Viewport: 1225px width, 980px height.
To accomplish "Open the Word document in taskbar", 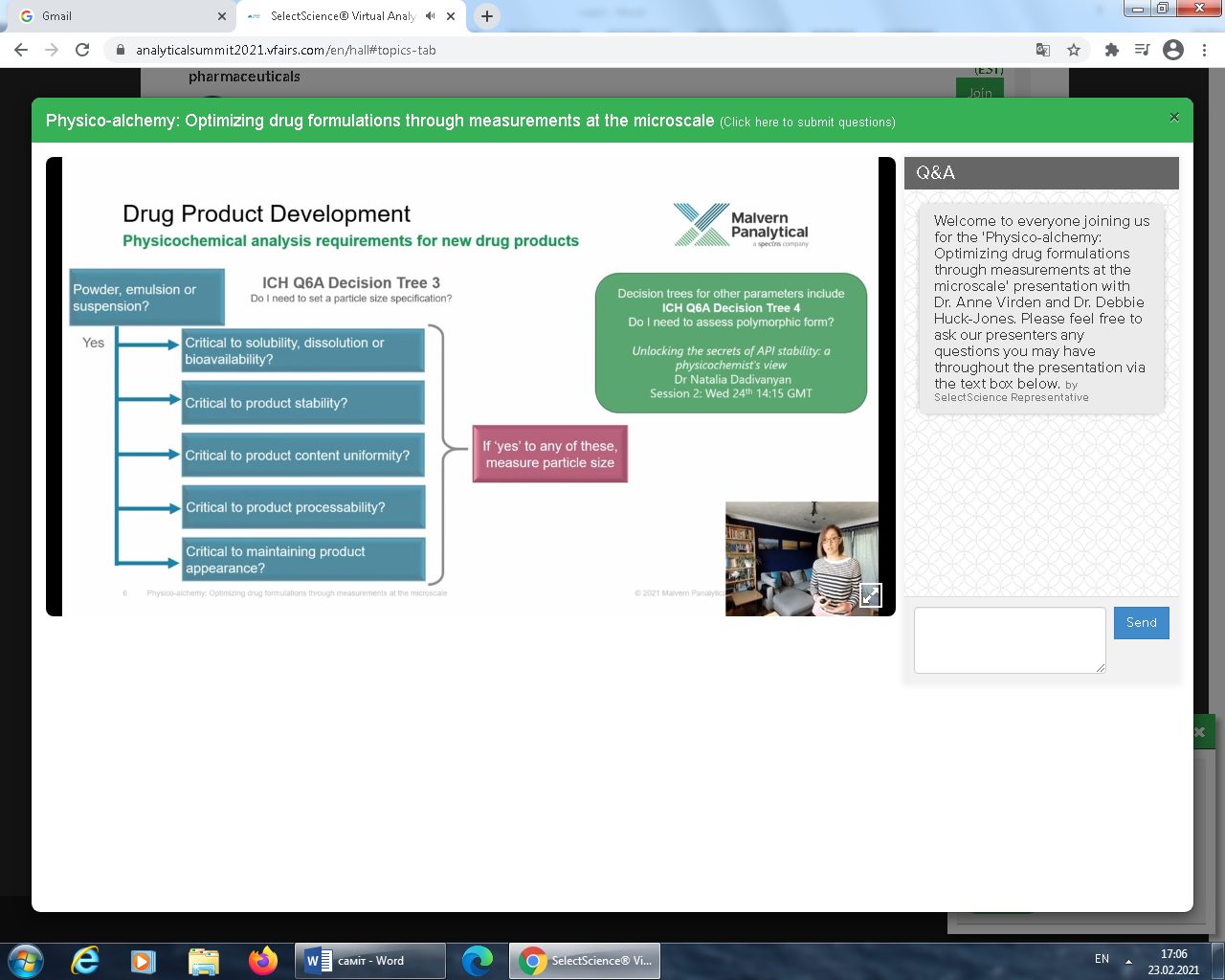I will click(369, 961).
